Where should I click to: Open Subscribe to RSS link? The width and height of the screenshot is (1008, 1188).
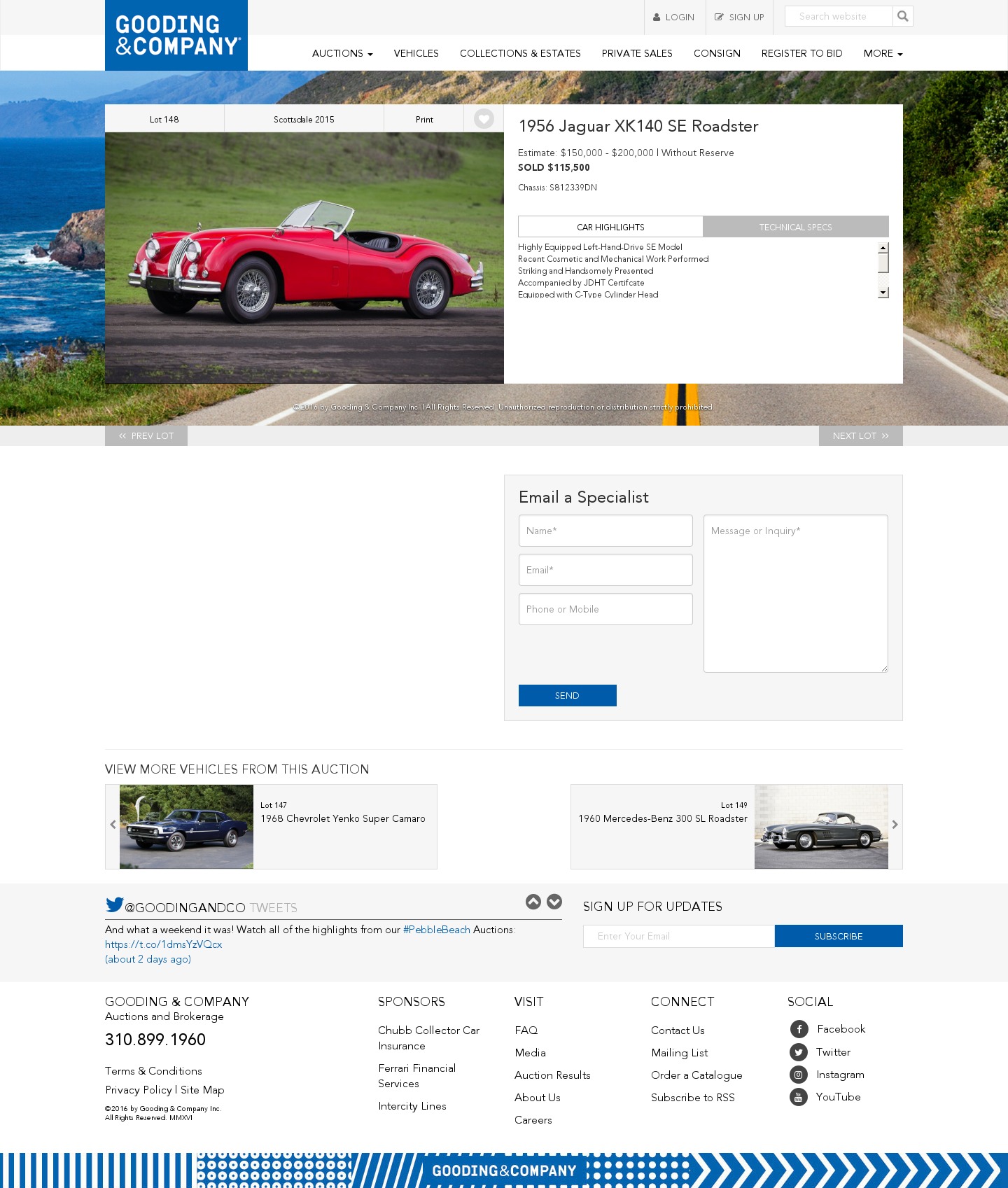tap(693, 1098)
